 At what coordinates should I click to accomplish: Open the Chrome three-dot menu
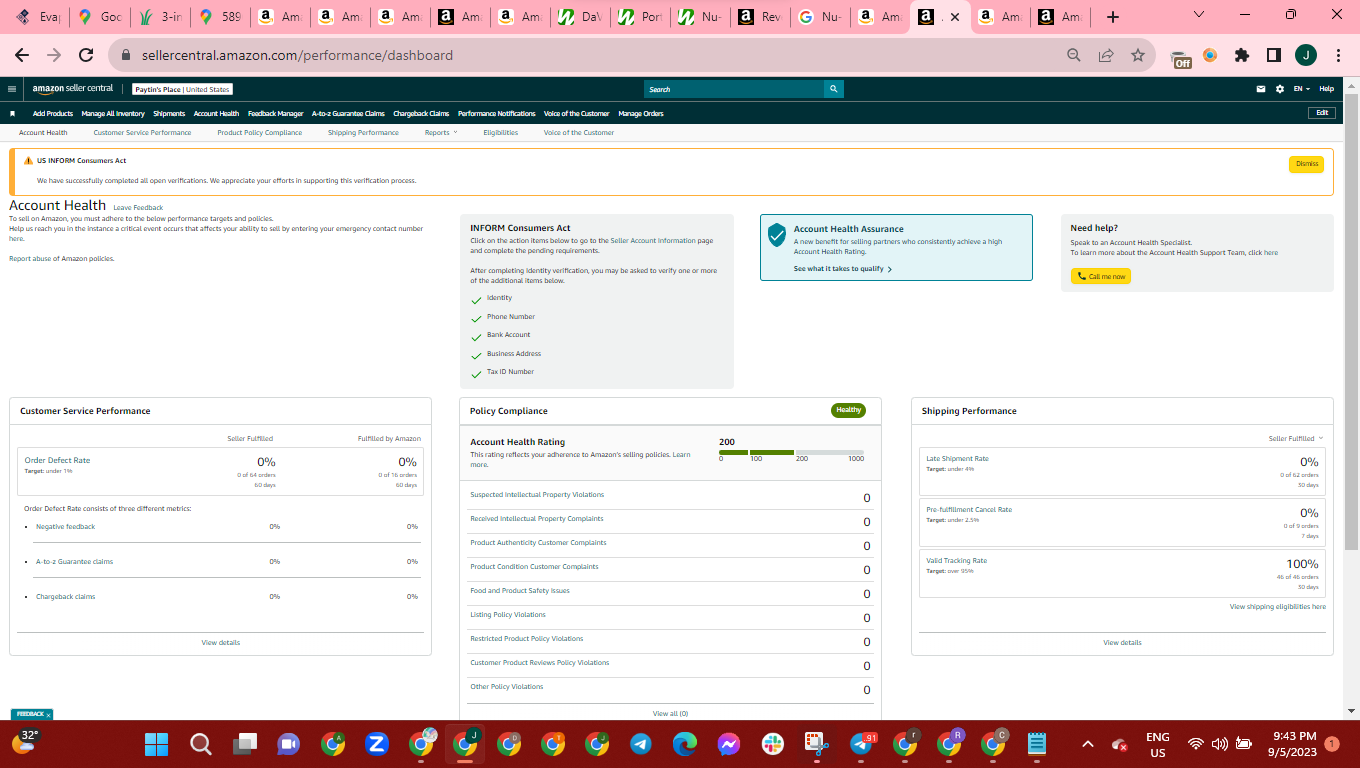(1338, 55)
